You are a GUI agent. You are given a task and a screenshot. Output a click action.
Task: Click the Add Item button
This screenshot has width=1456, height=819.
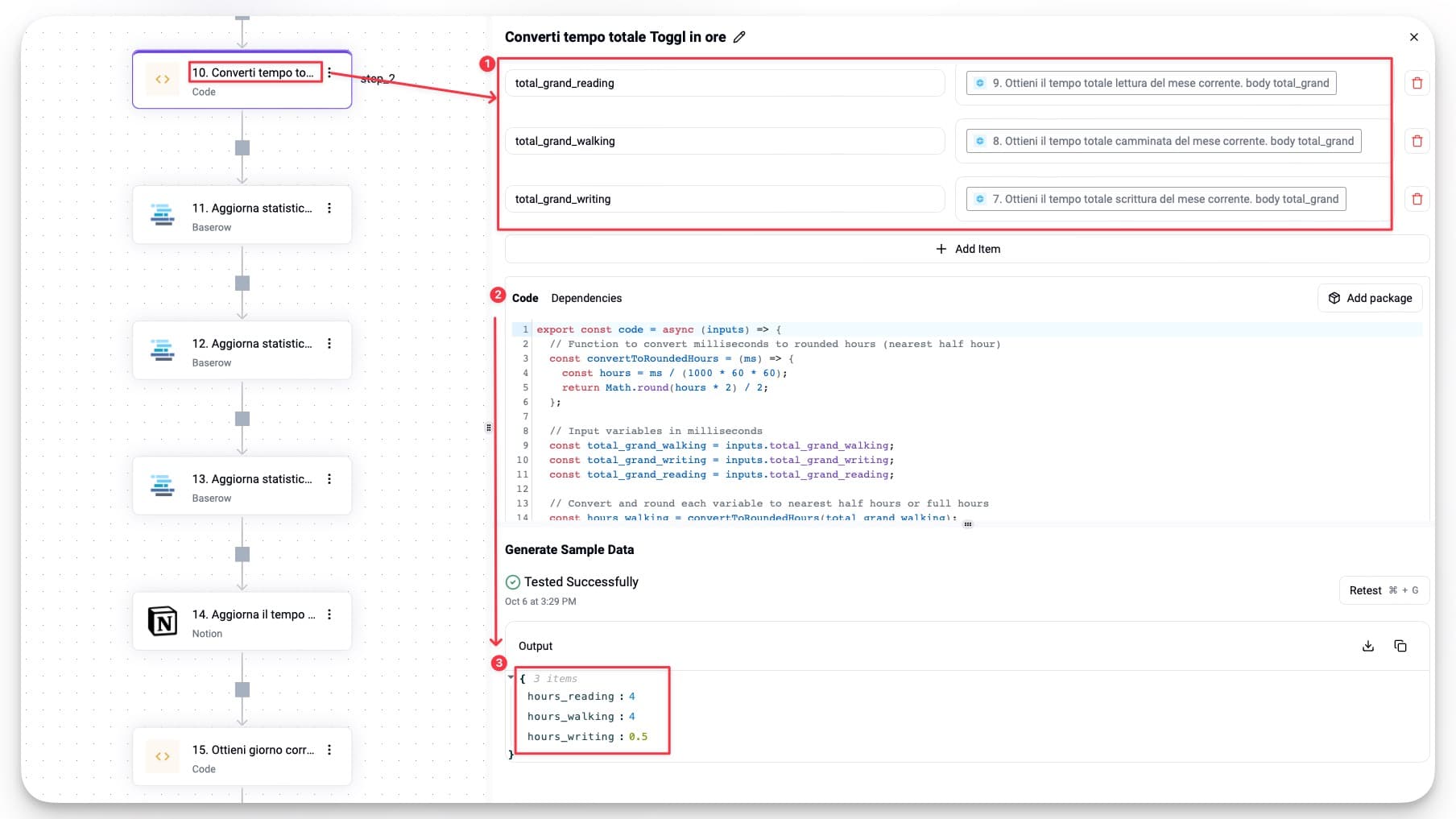967,249
